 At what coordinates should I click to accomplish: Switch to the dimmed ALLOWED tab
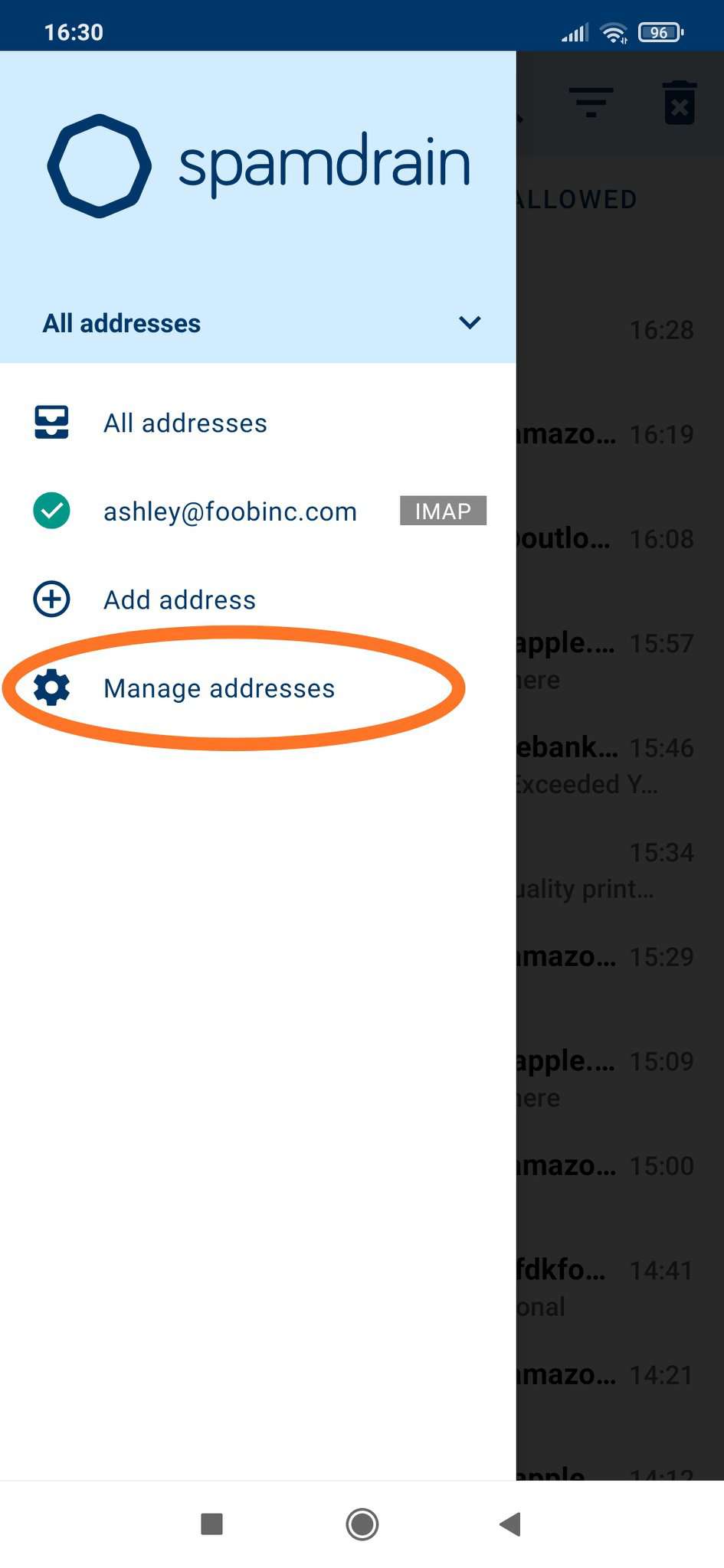click(x=575, y=200)
